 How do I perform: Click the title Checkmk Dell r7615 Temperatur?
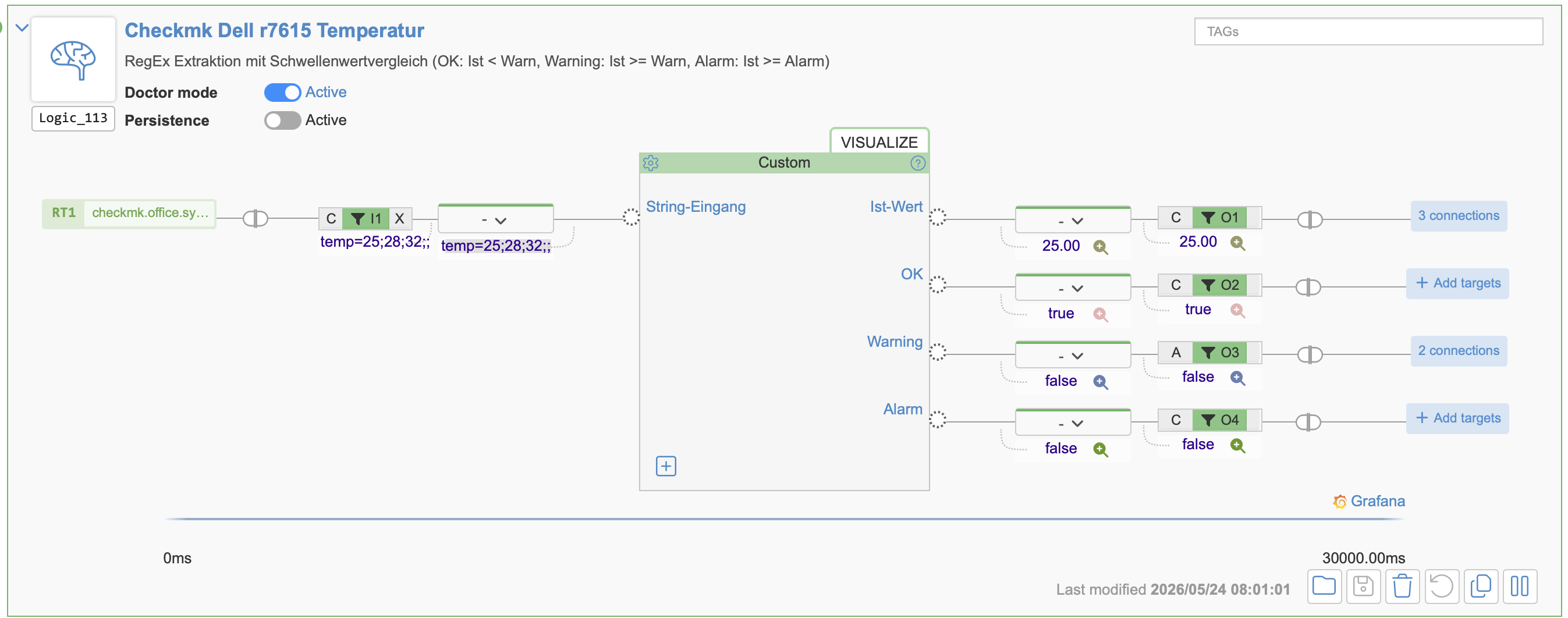tap(274, 30)
